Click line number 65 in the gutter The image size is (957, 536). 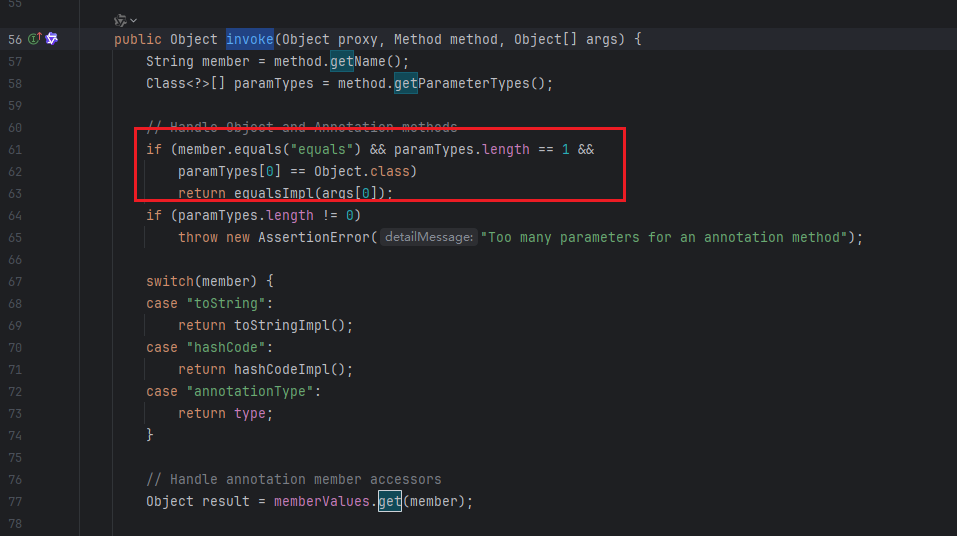point(14,238)
